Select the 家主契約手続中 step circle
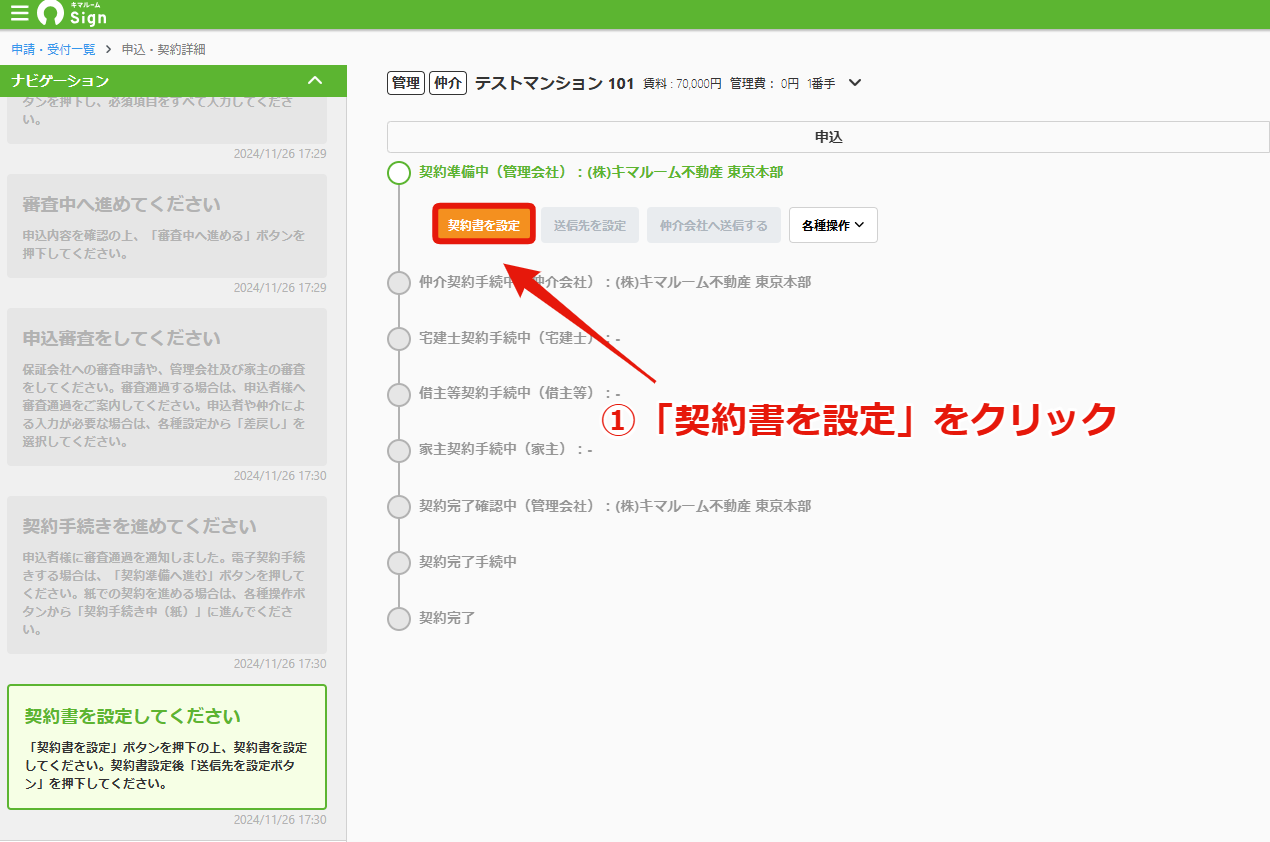 [399, 450]
